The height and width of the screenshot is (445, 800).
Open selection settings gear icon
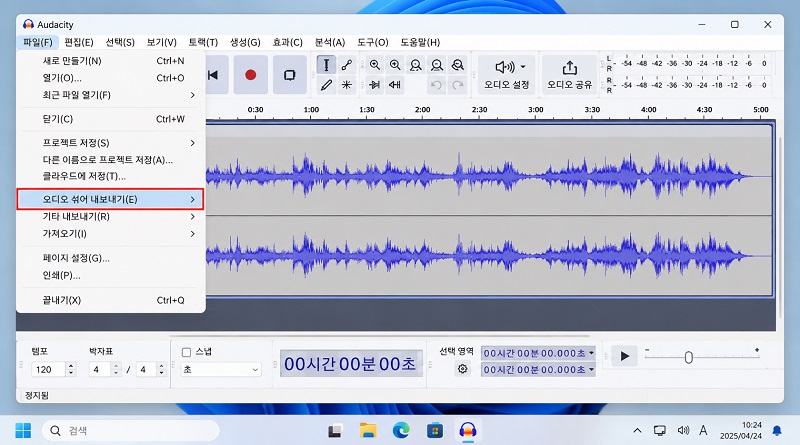pyautogui.click(x=462, y=368)
